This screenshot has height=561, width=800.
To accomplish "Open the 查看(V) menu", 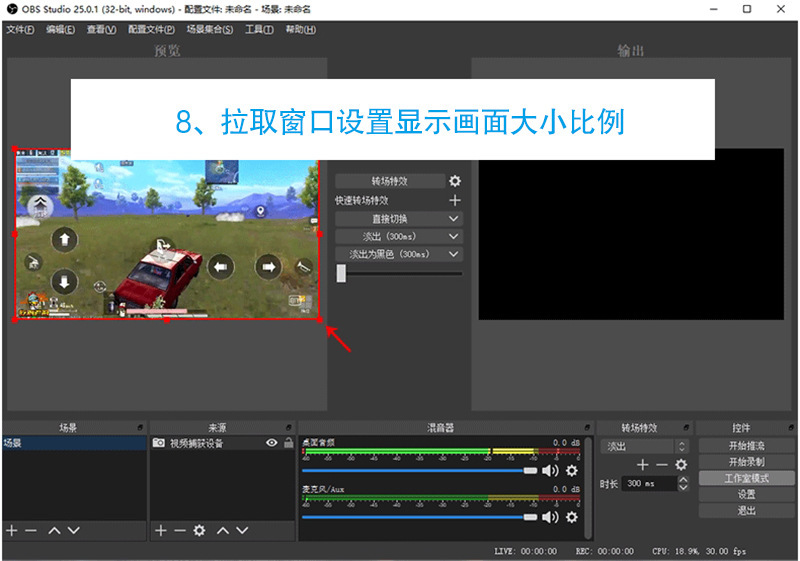I will click(x=101, y=30).
